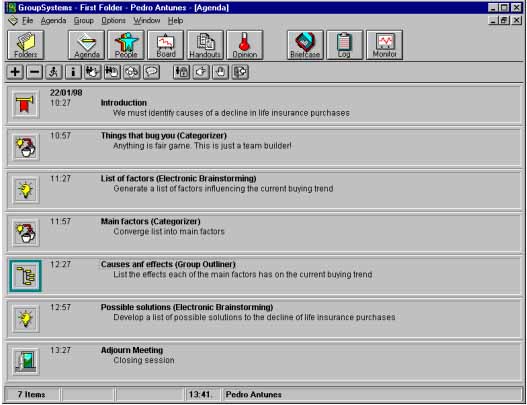
Task: Click the pointing-hand toolbar button
Action: [201, 72]
